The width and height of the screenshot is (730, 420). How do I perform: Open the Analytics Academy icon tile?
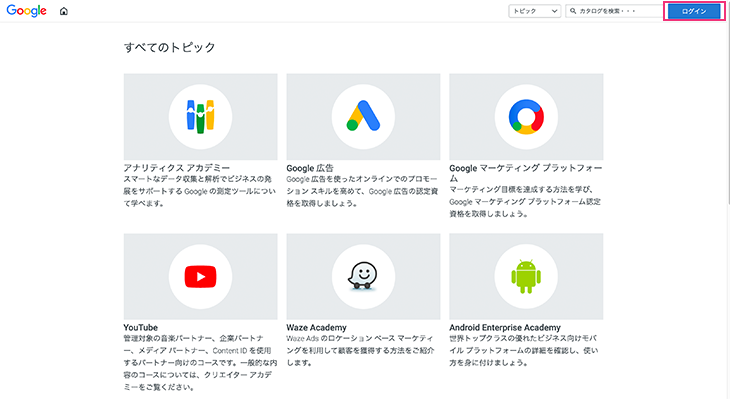tap(200, 116)
